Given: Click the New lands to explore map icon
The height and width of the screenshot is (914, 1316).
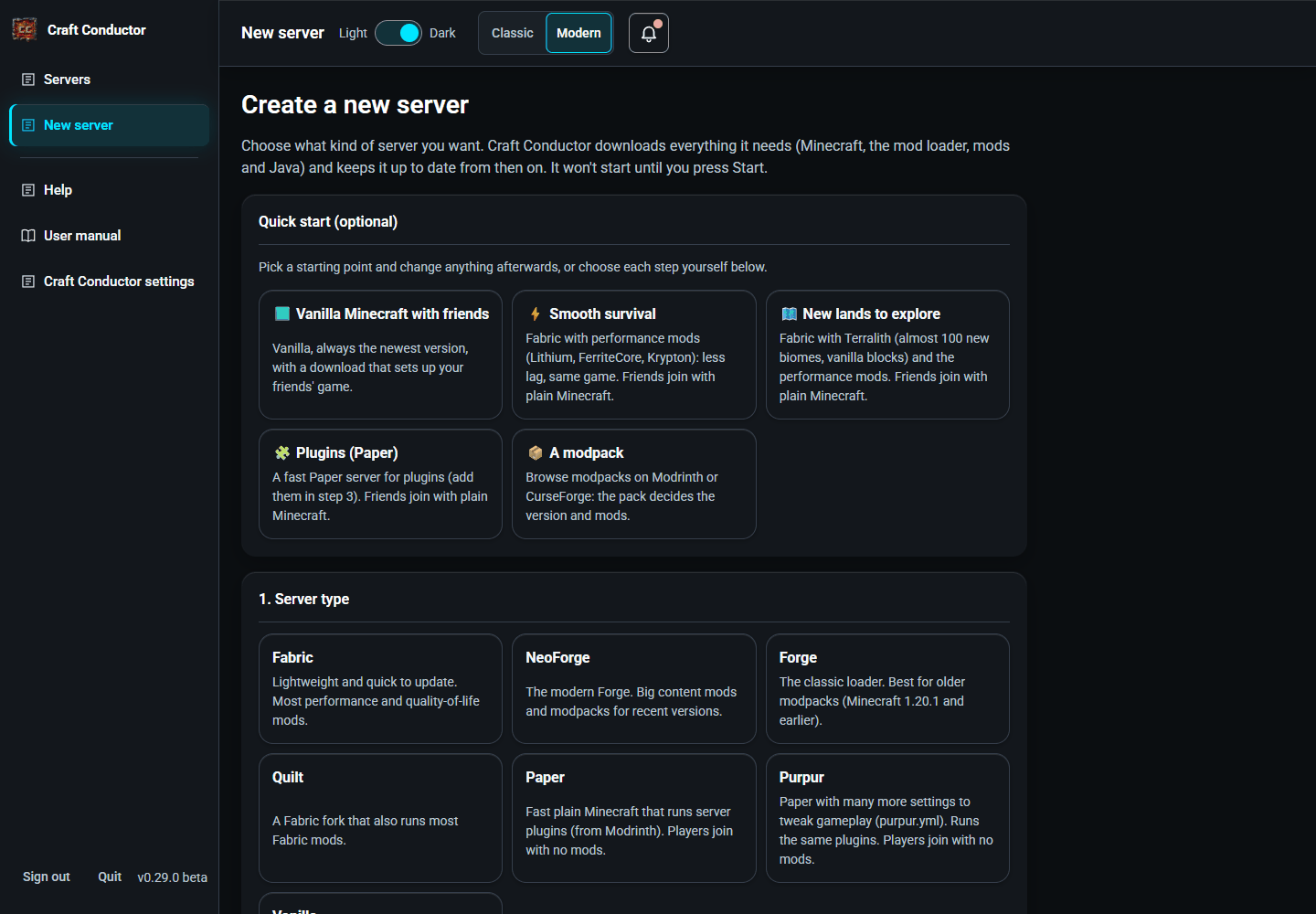Looking at the screenshot, I should click(x=790, y=314).
